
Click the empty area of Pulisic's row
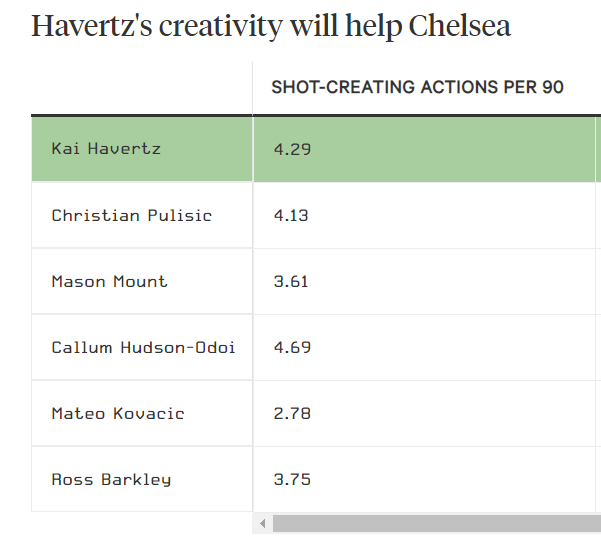click(452, 215)
